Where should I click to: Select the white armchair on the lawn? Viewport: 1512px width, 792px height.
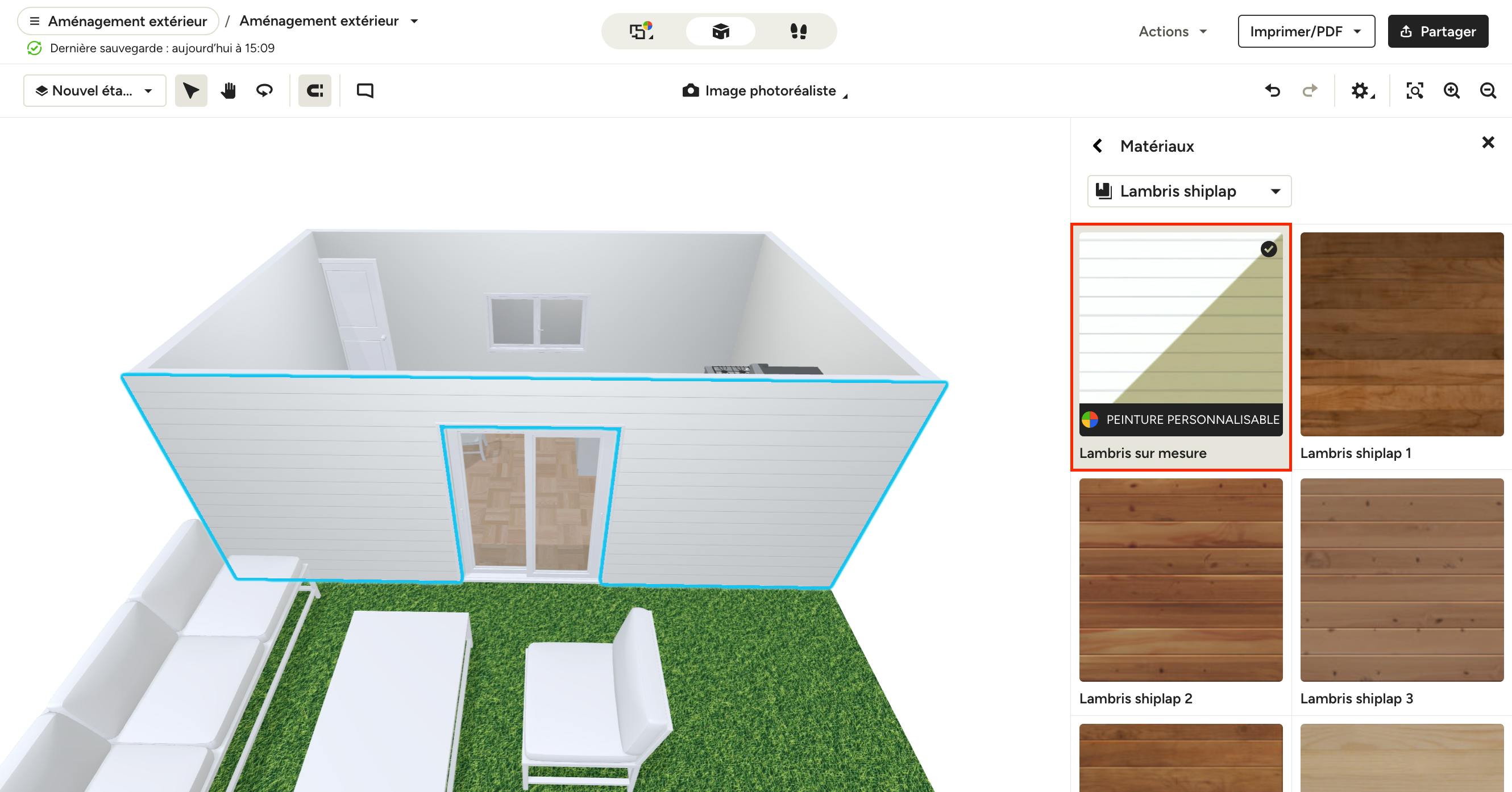[x=597, y=698]
